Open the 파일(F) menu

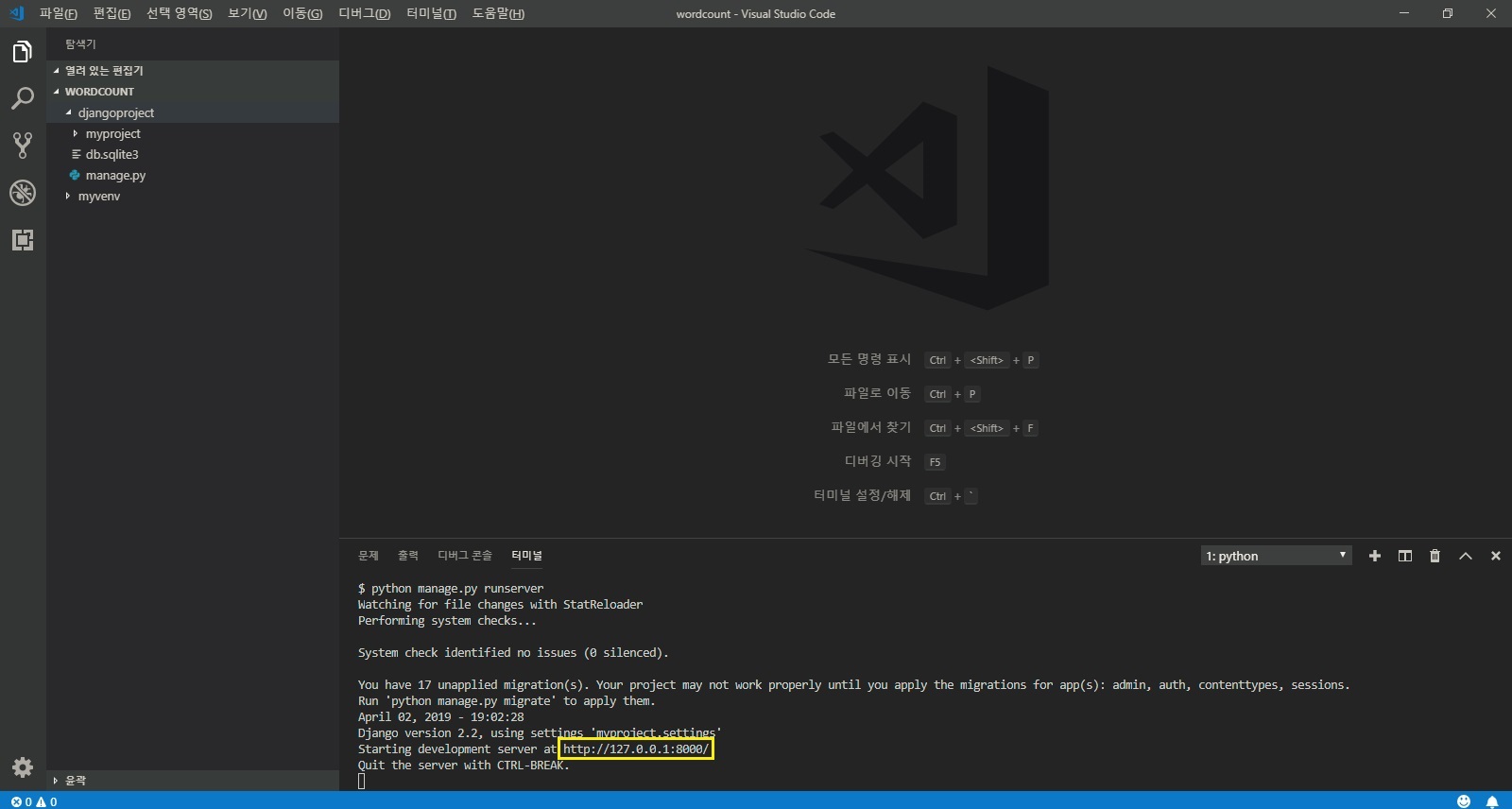pyautogui.click(x=58, y=13)
